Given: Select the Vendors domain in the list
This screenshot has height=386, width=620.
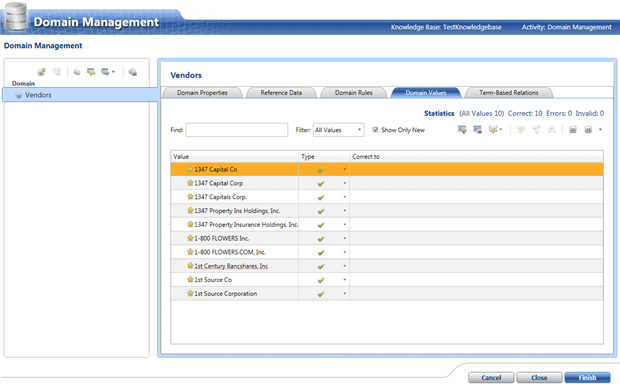Looking at the screenshot, I should (x=80, y=95).
